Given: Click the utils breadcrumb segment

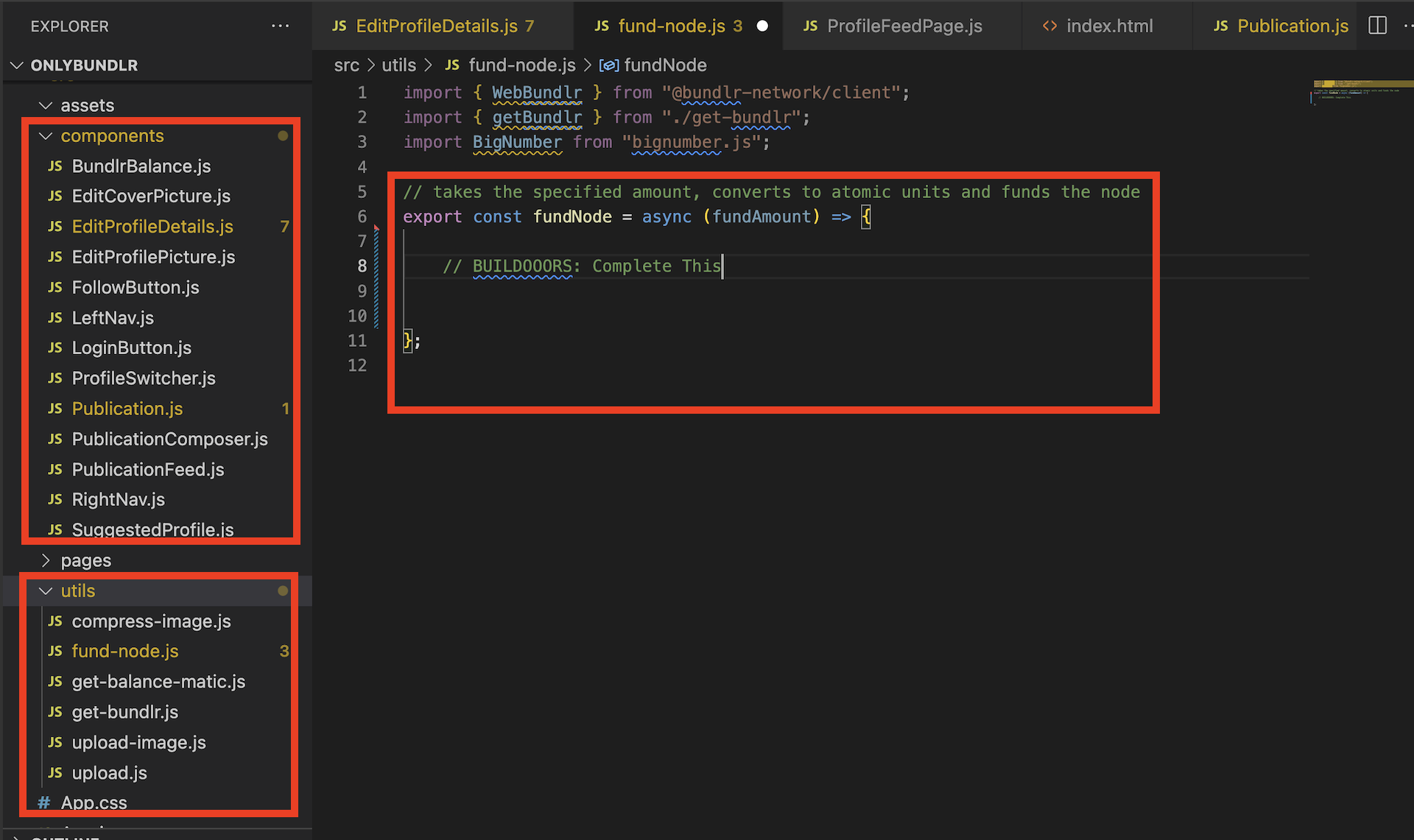Looking at the screenshot, I should [398, 66].
